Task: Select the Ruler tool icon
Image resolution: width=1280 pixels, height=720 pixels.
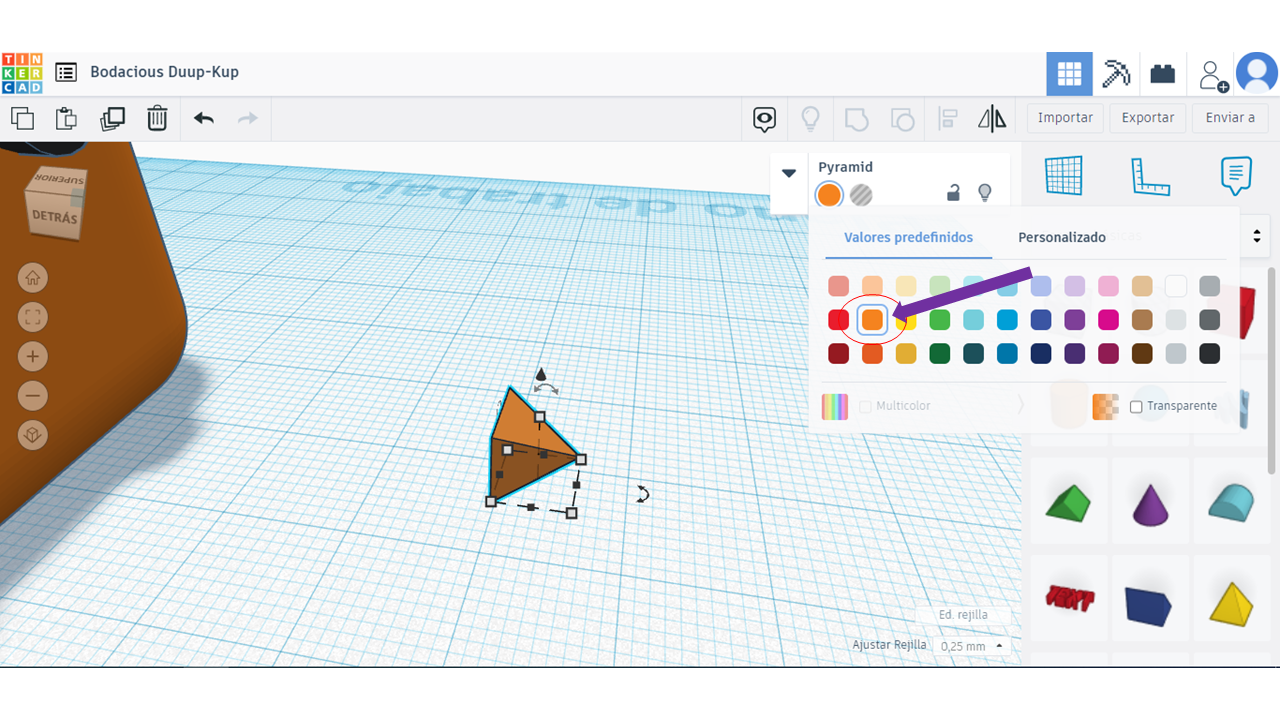Action: click(x=1150, y=176)
